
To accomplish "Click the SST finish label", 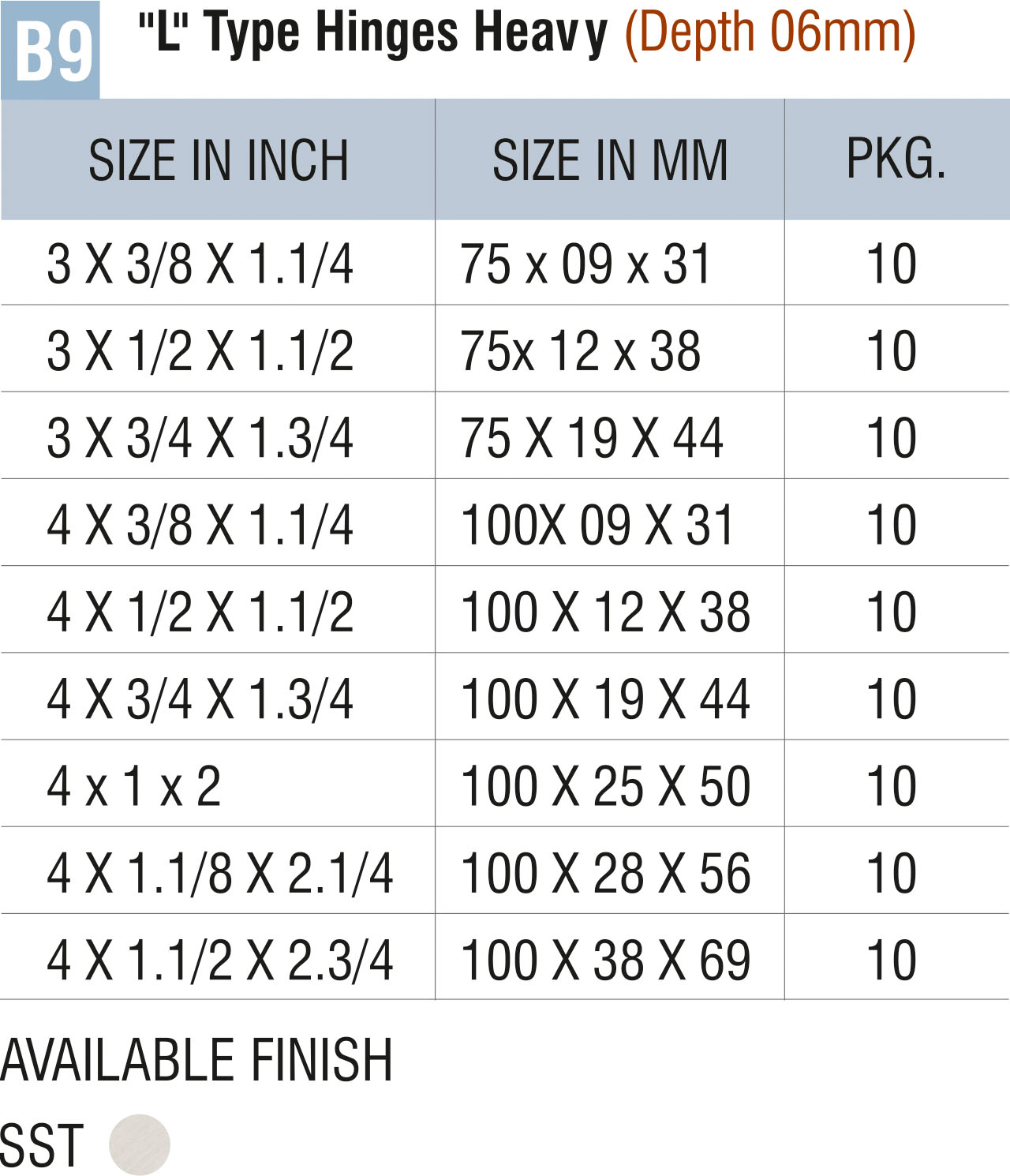I will pos(42,1145).
